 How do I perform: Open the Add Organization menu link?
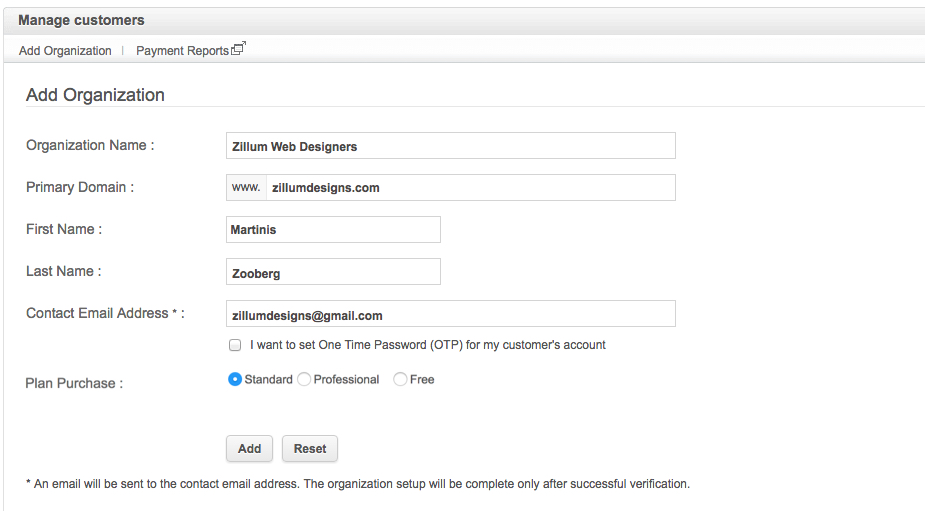(65, 51)
